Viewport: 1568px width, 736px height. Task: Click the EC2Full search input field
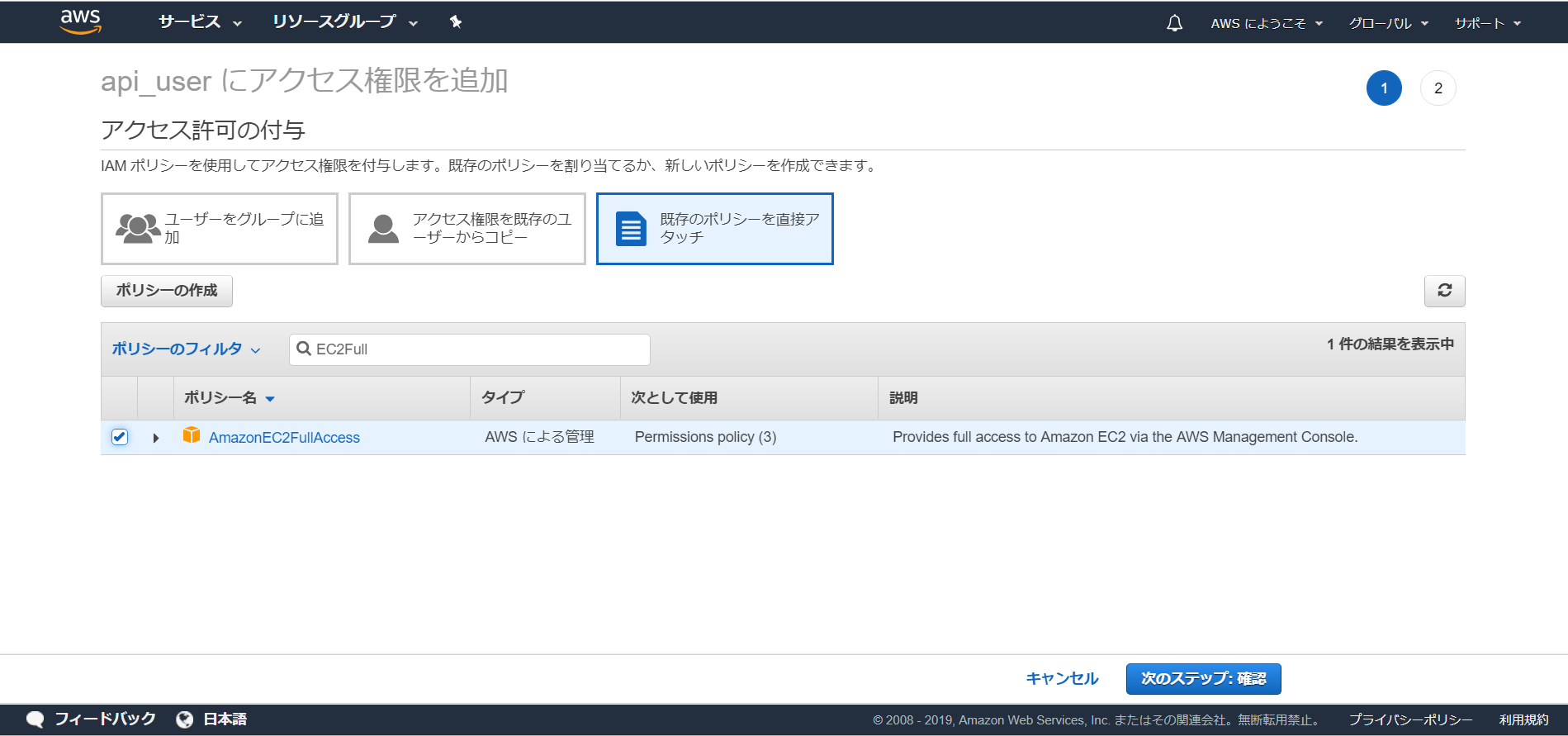click(470, 349)
